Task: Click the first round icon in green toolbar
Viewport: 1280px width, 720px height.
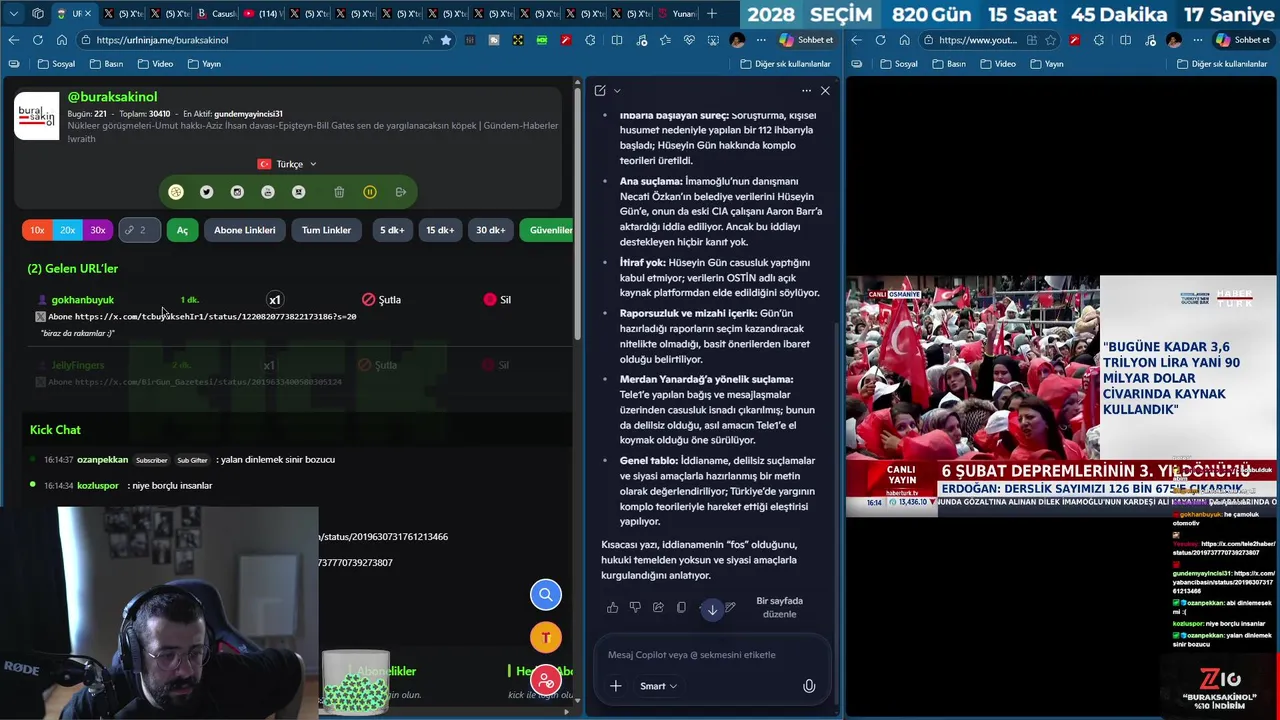Action: pyautogui.click(x=176, y=192)
